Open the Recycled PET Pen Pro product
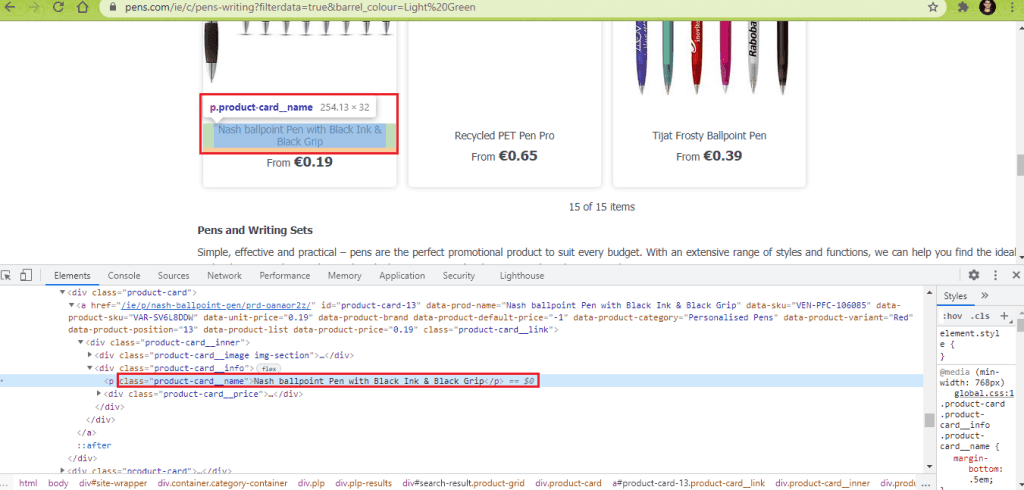Image resolution: width=1024 pixels, height=490 pixels. tap(504, 136)
